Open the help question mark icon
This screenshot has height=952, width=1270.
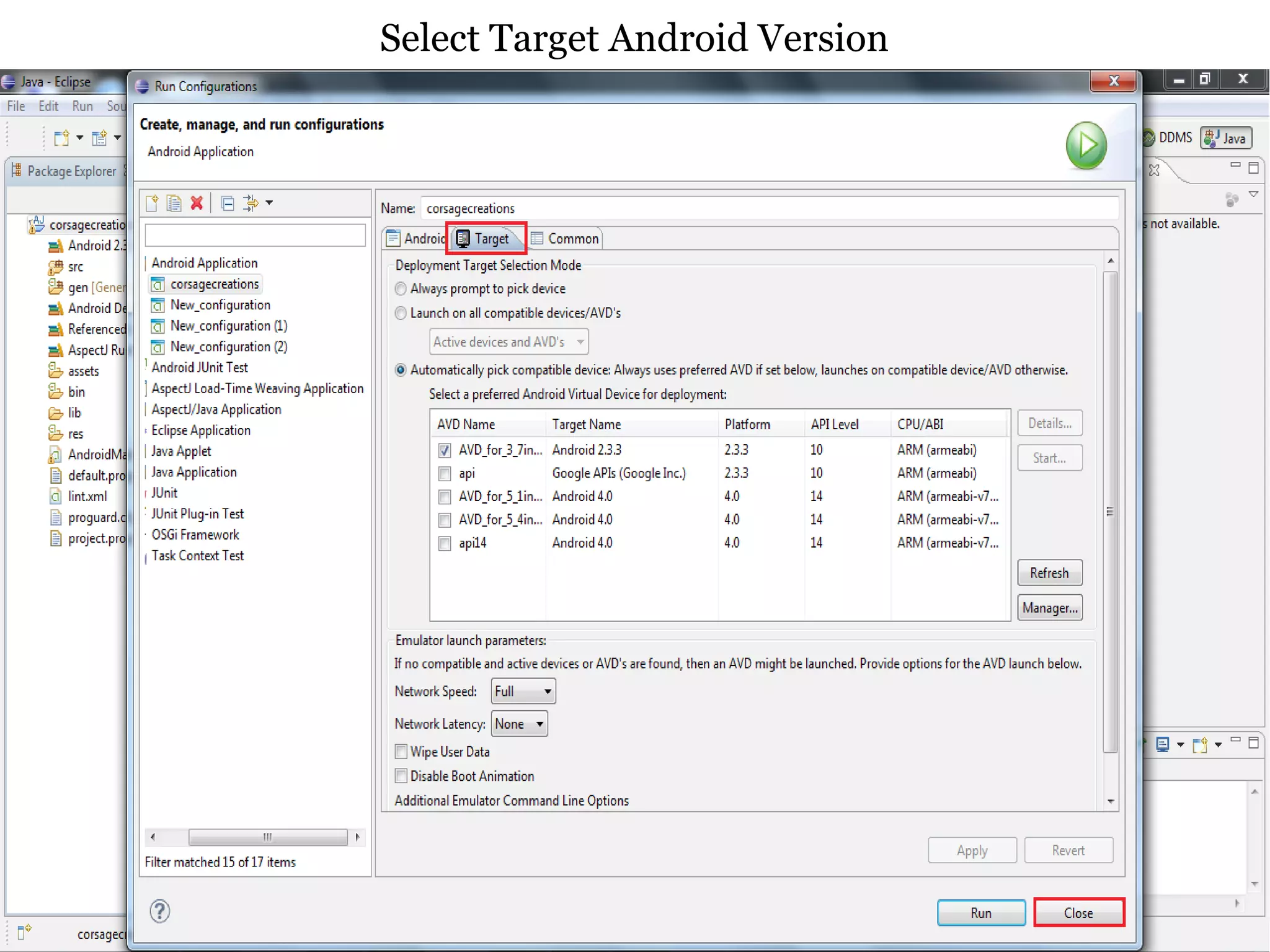click(159, 911)
